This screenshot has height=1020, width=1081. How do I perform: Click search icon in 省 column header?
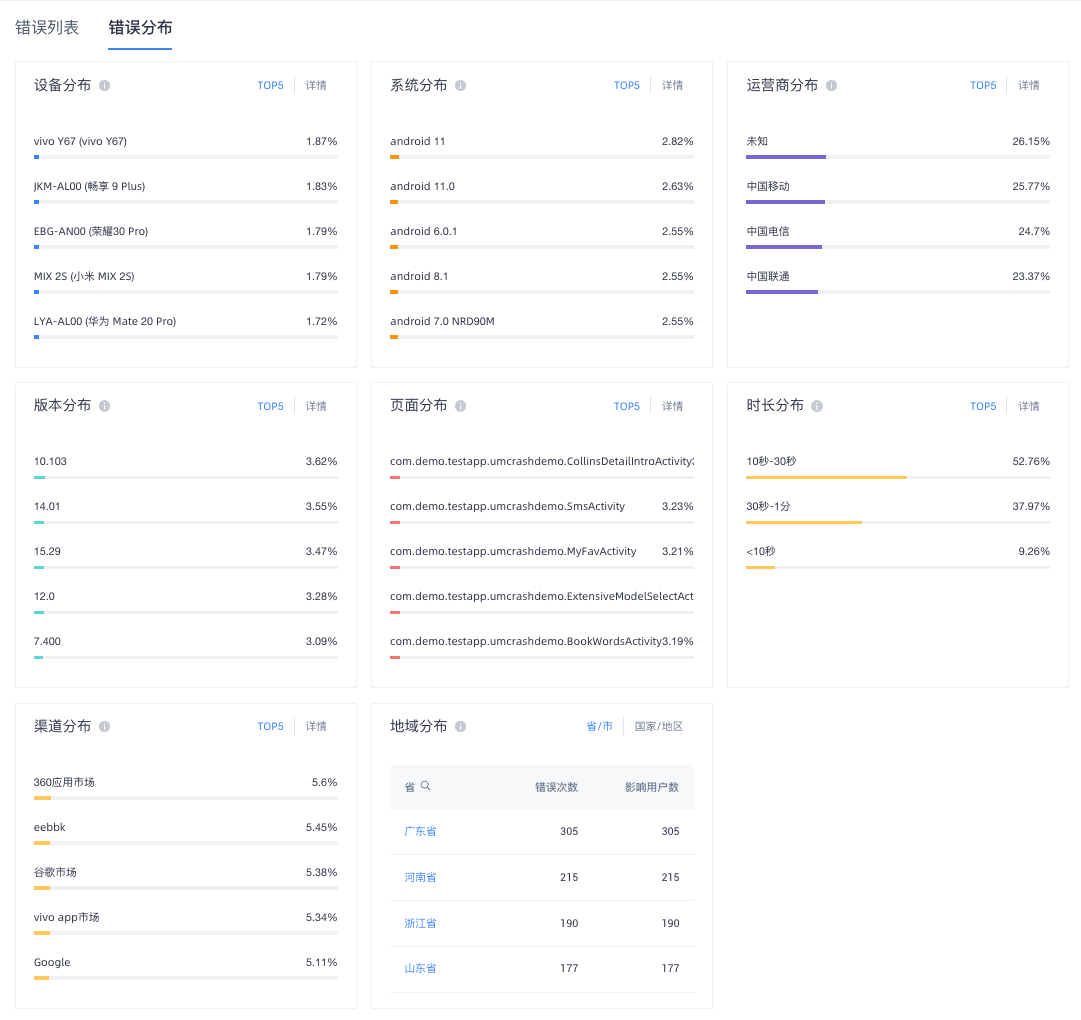click(425, 786)
